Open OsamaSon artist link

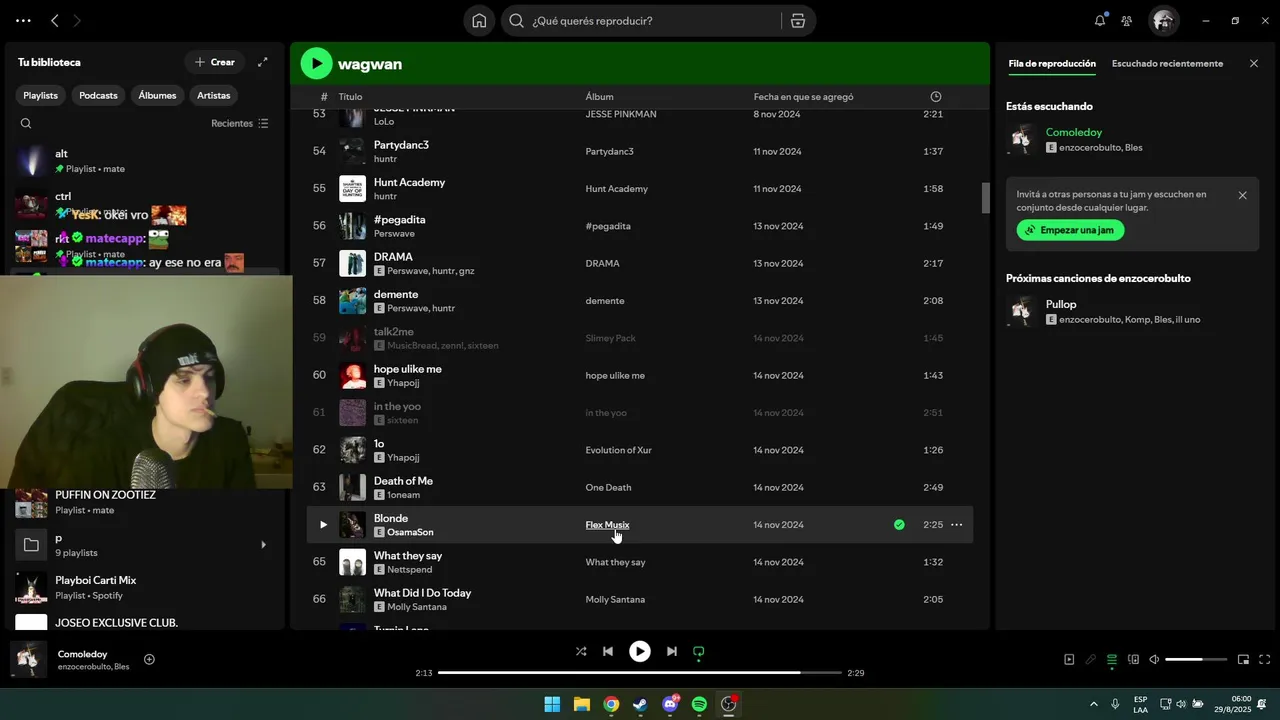tap(410, 533)
